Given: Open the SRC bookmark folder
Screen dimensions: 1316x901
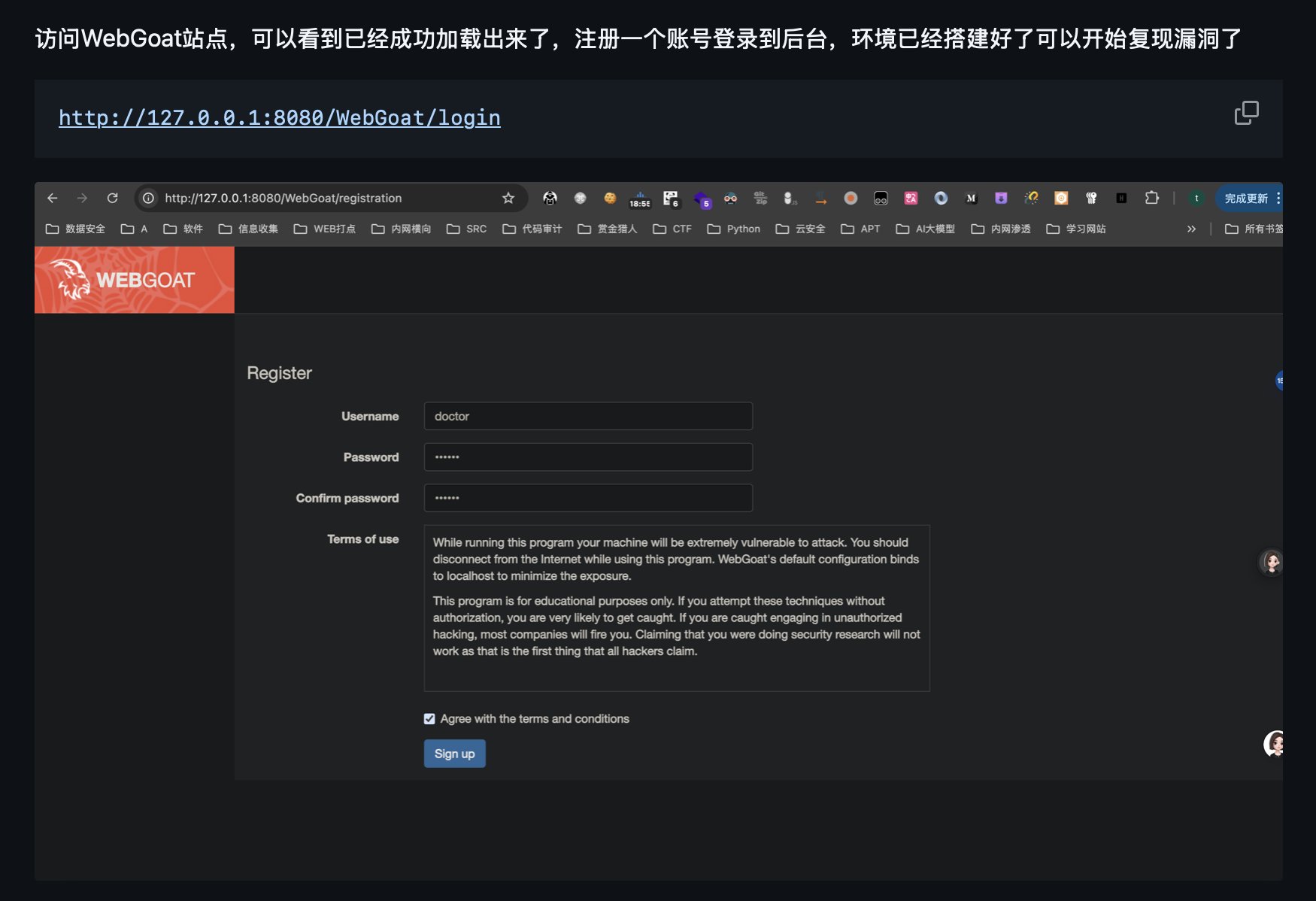Looking at the screenshot, I should pos(466,229).
